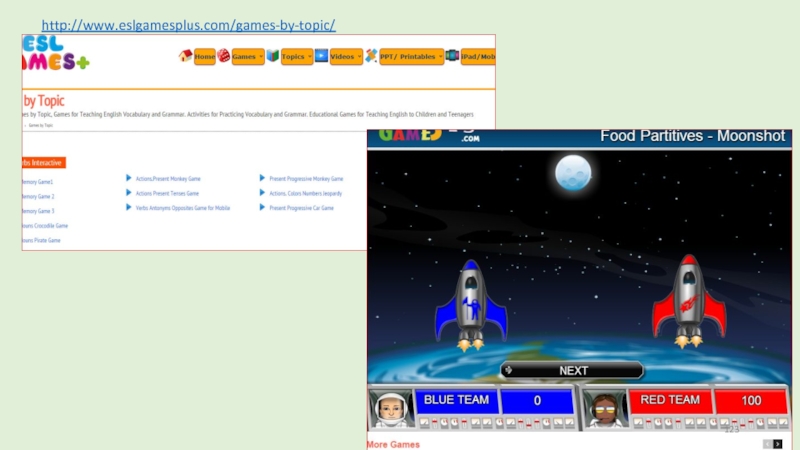Click the book icon beside Topics
The width and height of the screenshot is (800, 450).
pos(272,56)
